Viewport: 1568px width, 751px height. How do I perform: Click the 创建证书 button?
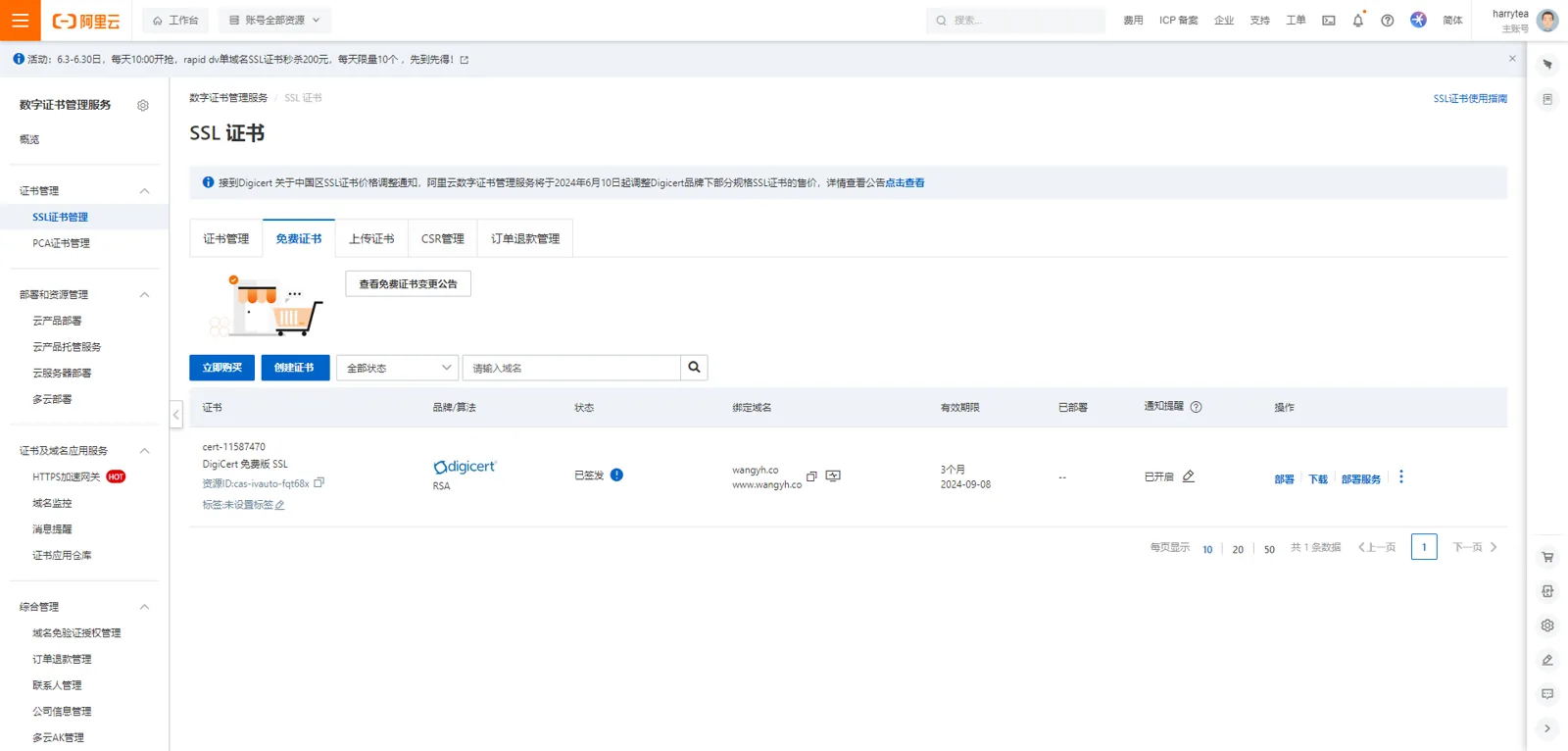coord(294,368)
